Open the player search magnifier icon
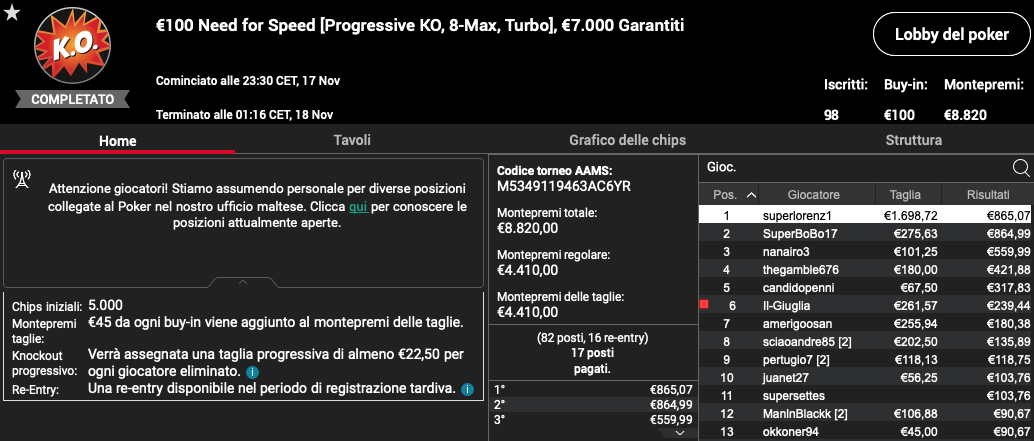The width and height of the screenshot is (1034, 441). pos(1020,168)
